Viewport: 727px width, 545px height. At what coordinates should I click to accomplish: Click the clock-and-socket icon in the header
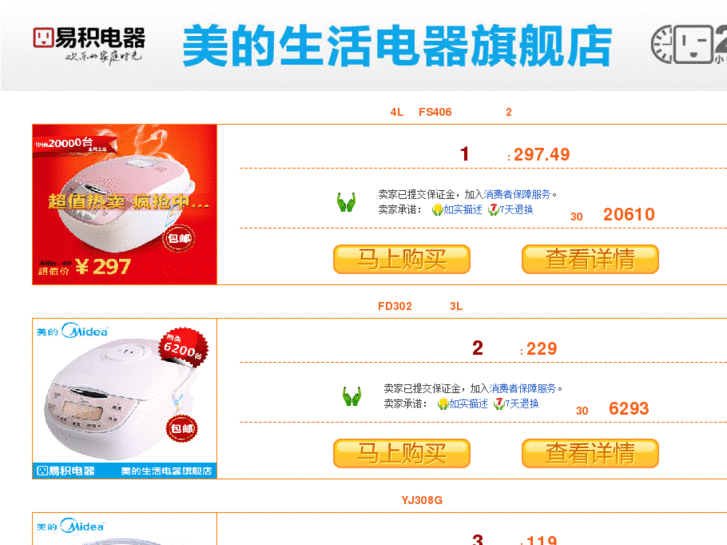coord(689,45)
